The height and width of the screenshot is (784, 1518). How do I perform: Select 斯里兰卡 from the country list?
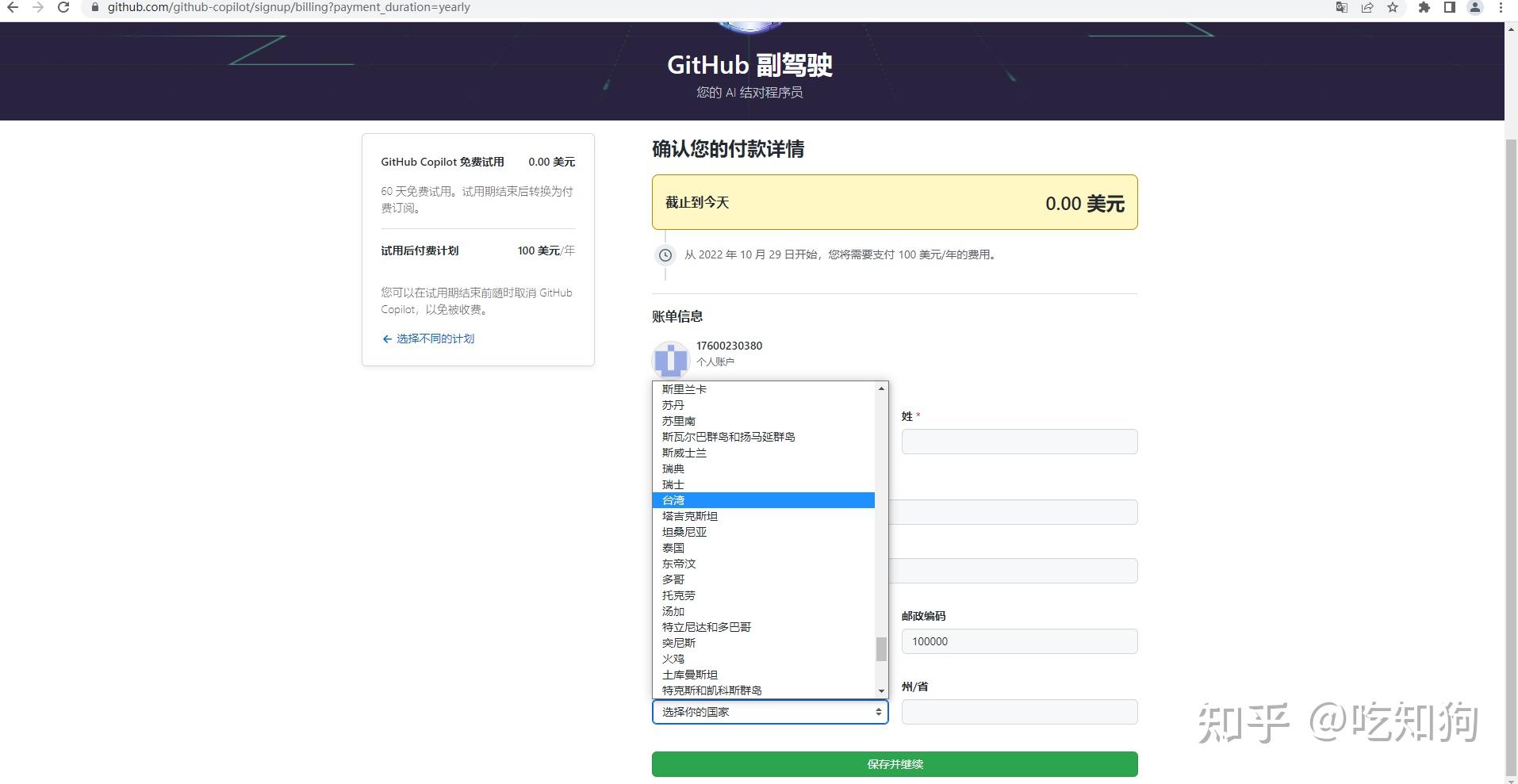click(764, 389)
